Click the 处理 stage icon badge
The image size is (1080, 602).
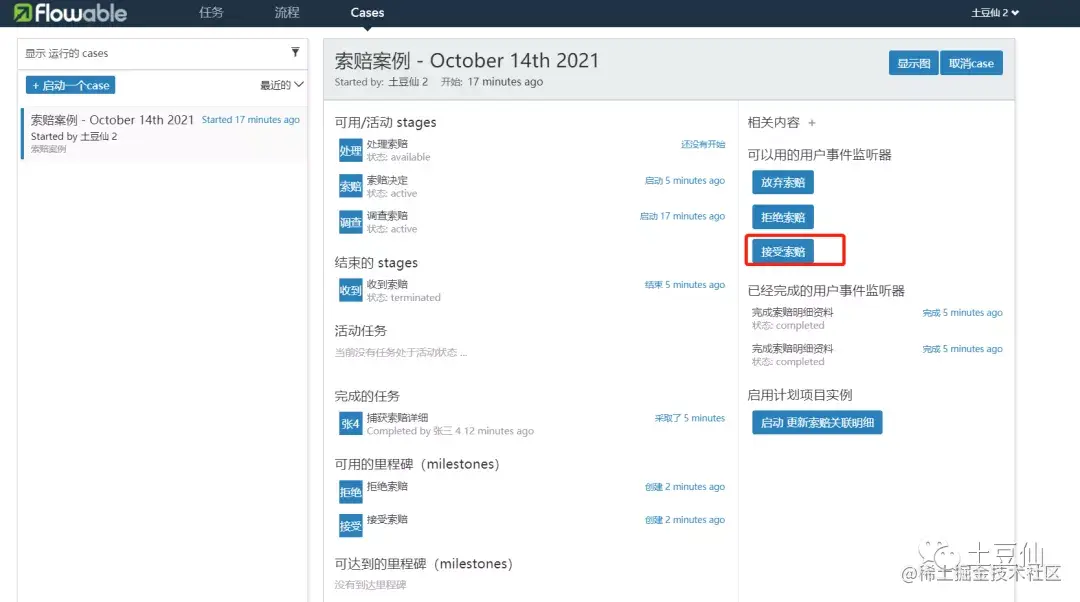point(350,150)
